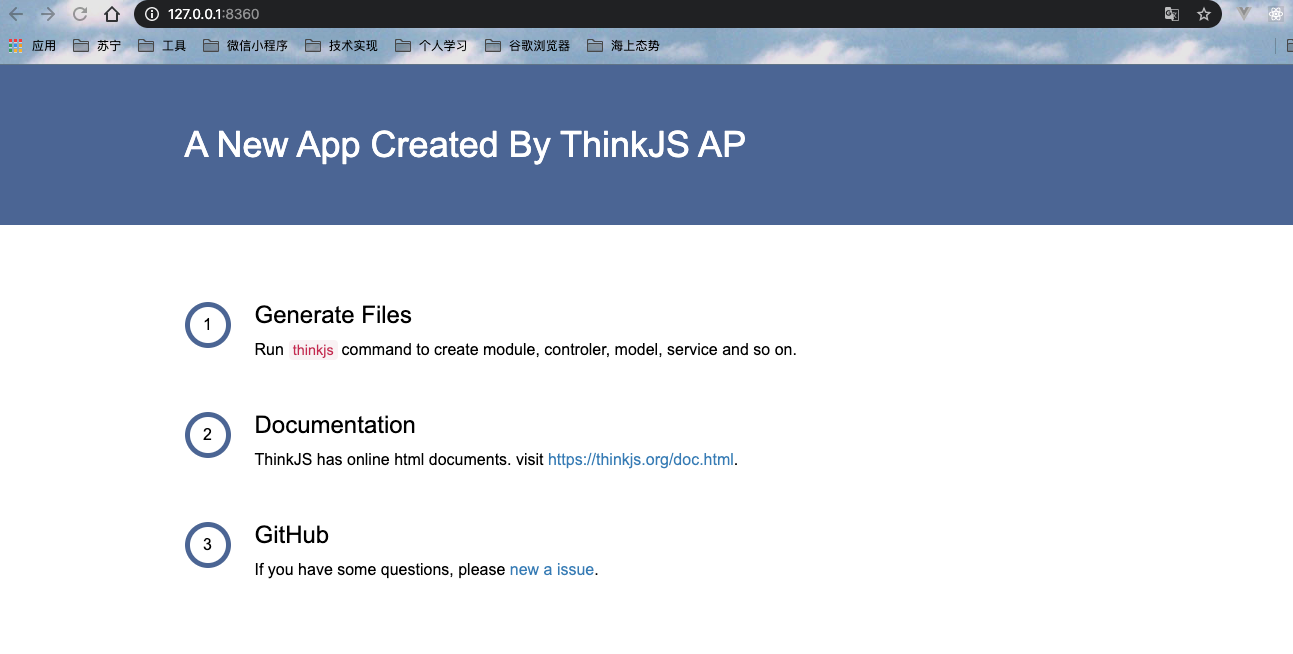Click "If you have some questions" text

[354, 570]
